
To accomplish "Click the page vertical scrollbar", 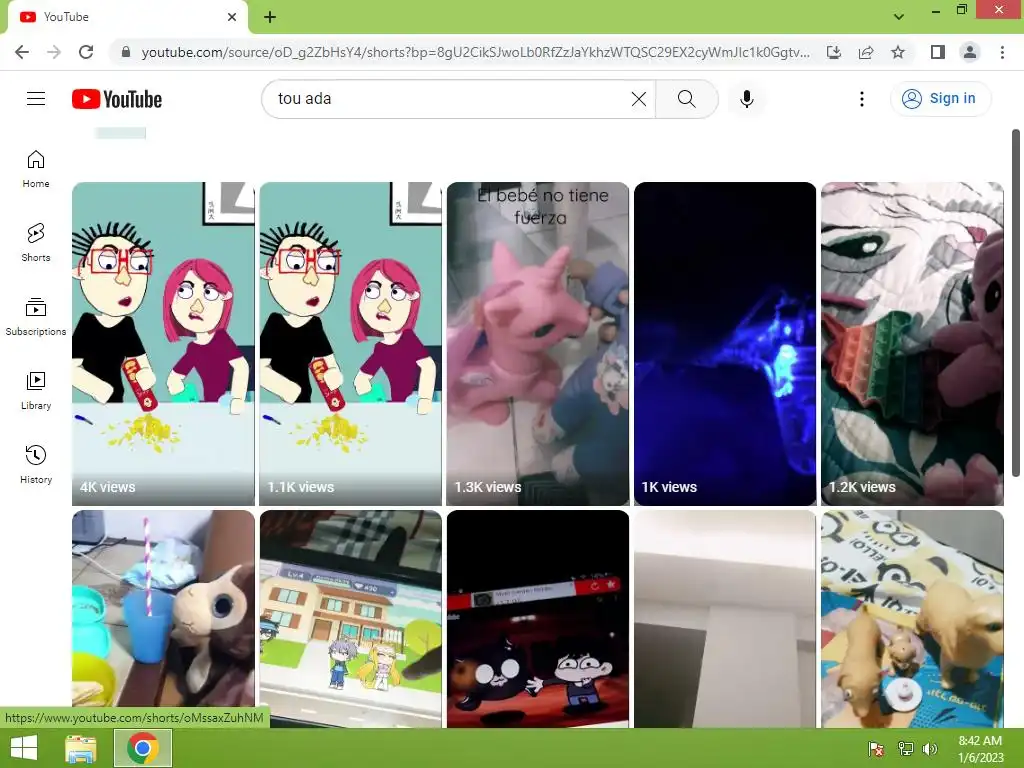I will point(1016,303).
